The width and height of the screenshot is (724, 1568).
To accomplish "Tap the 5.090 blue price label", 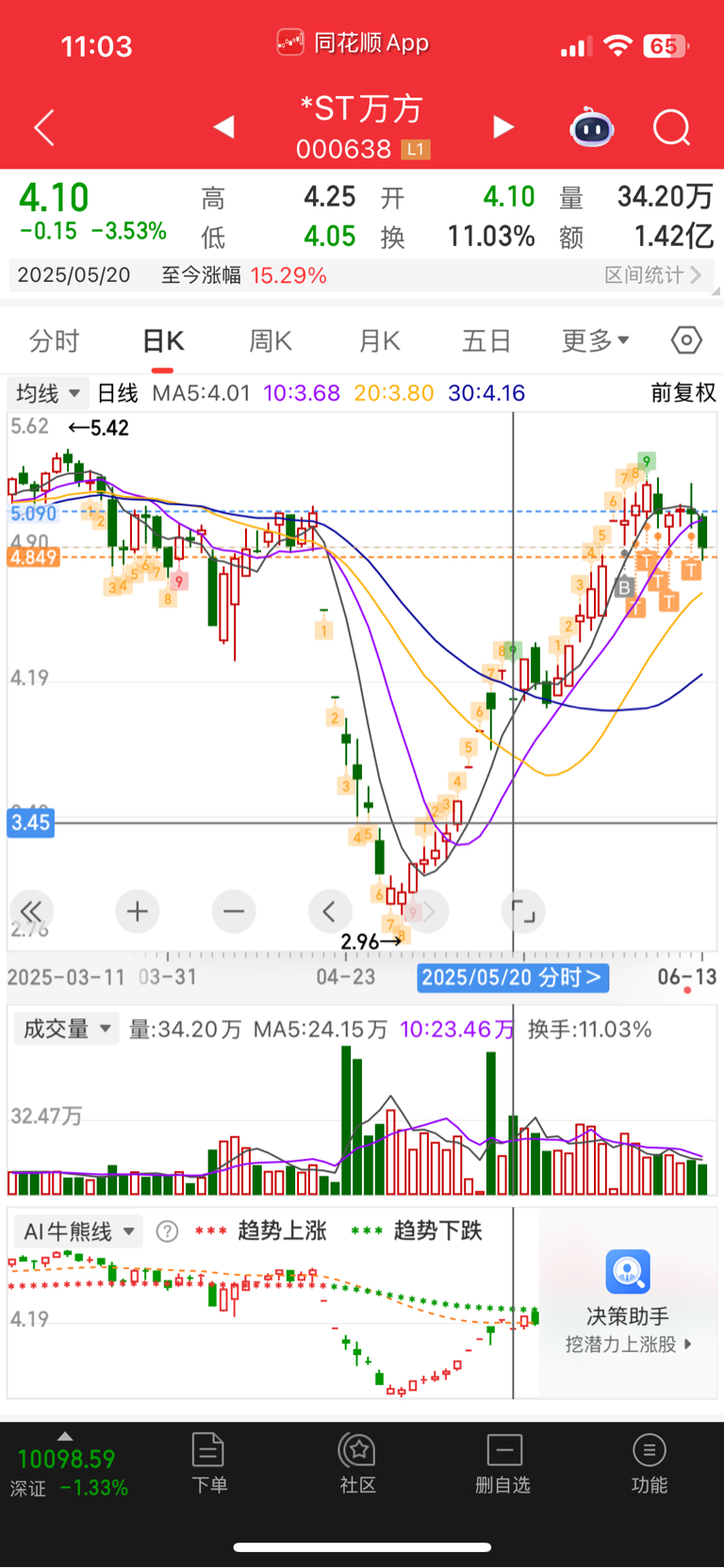I will coord(33,514).
